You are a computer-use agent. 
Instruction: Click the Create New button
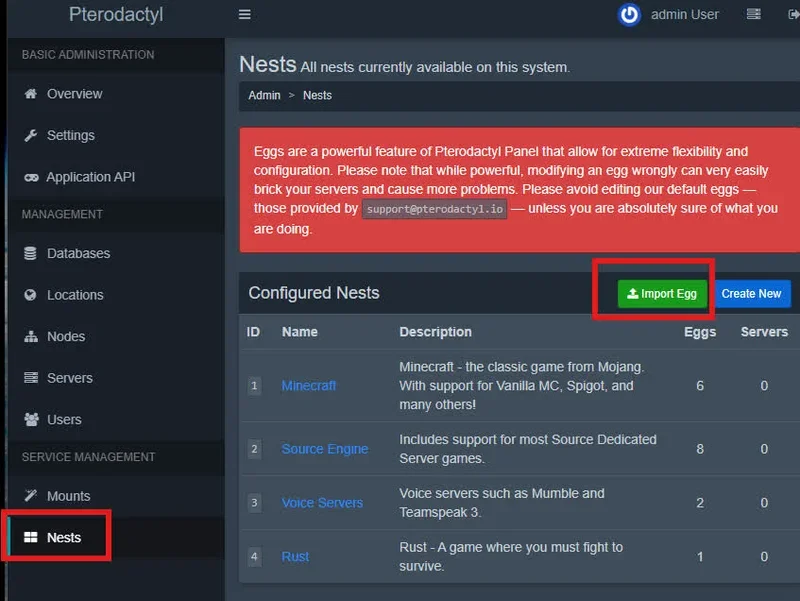click(x=751, y=294)
